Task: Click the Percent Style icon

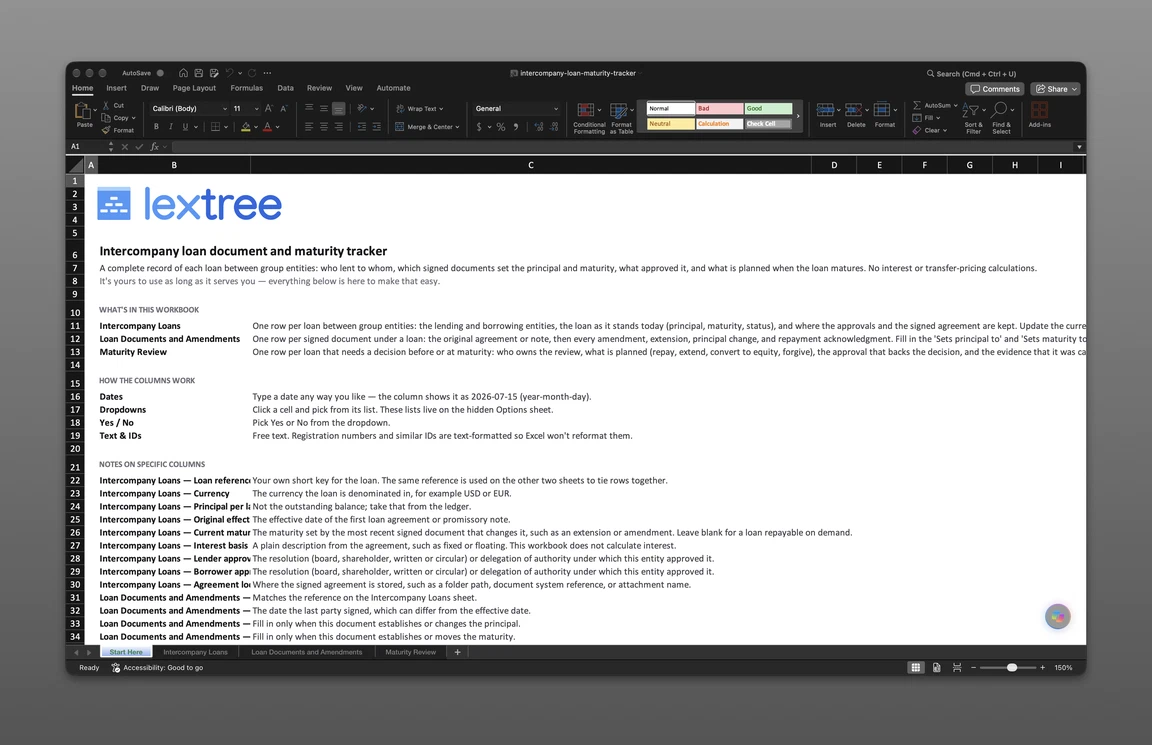Action: point(501,127)
